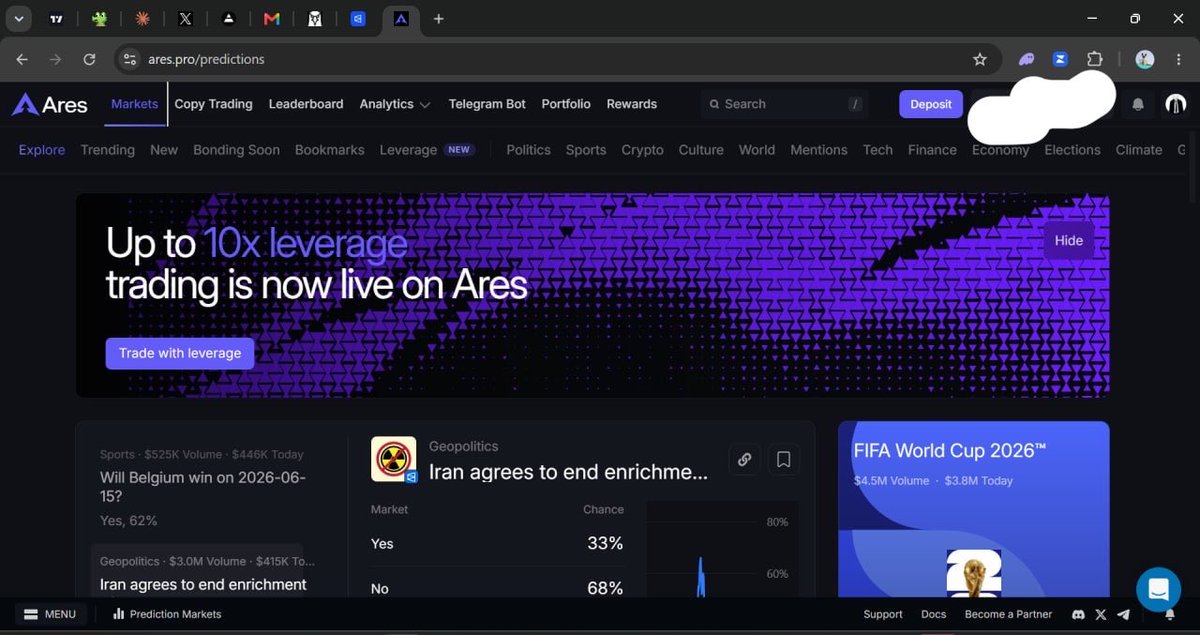Click the footer bell icon
The width and height of the screenshot is (1200, 635).
pyautogui.click(x=1170, y=615)
